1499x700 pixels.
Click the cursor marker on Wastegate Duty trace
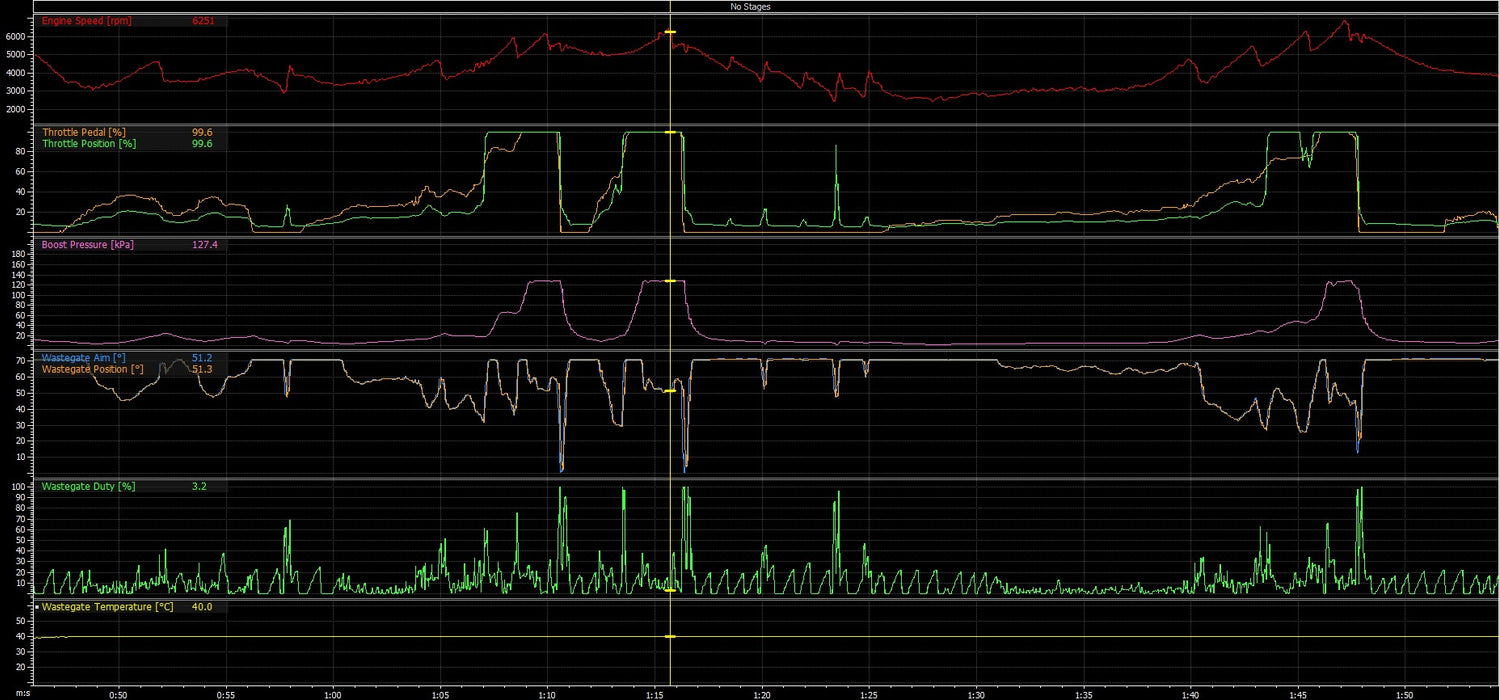point(669,590)
